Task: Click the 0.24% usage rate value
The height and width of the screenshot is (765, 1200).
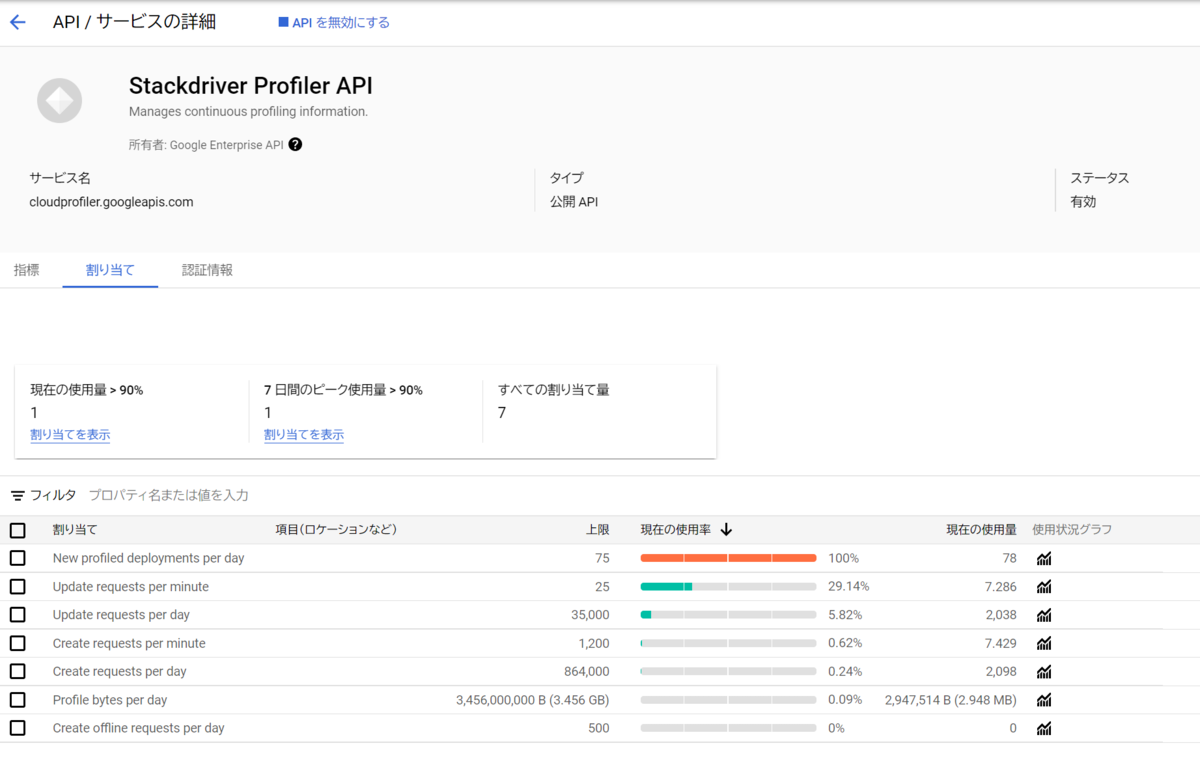Action: coord(845,671)
